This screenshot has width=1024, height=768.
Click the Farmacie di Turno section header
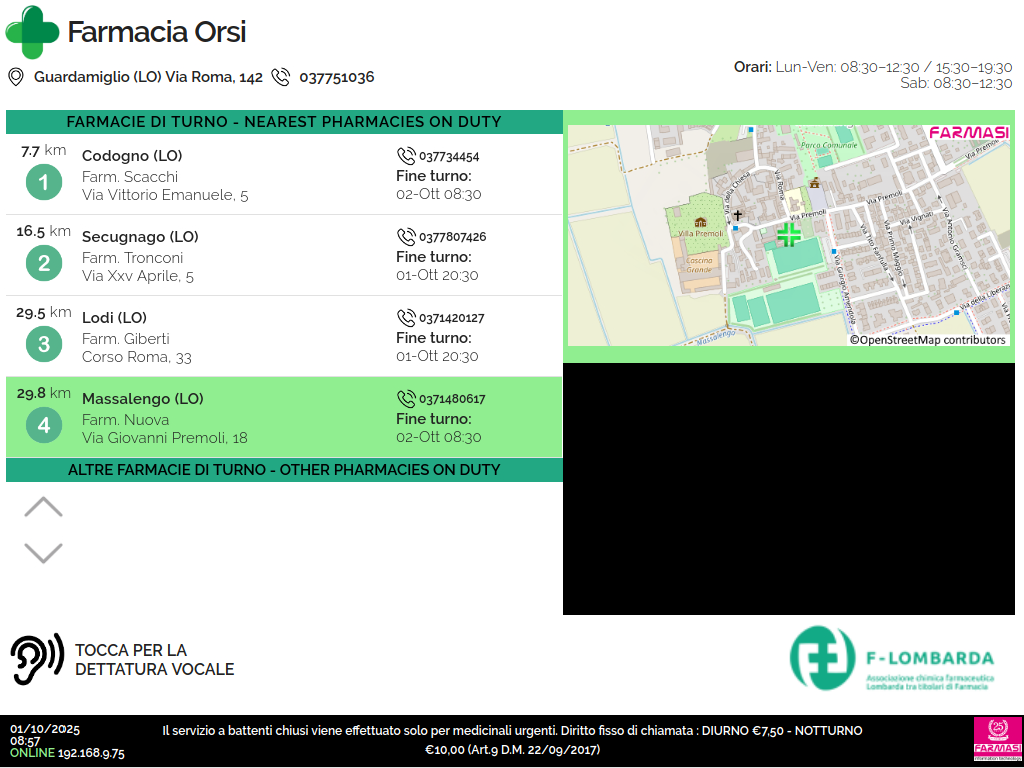[x=284, y=122]
